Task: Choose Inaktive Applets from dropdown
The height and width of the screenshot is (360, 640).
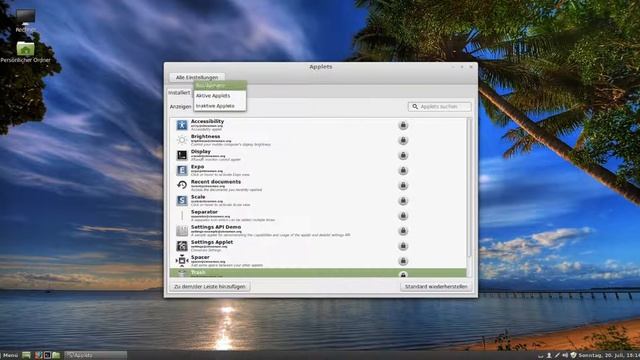Action: pyautogui.click(x=220, y=106)
